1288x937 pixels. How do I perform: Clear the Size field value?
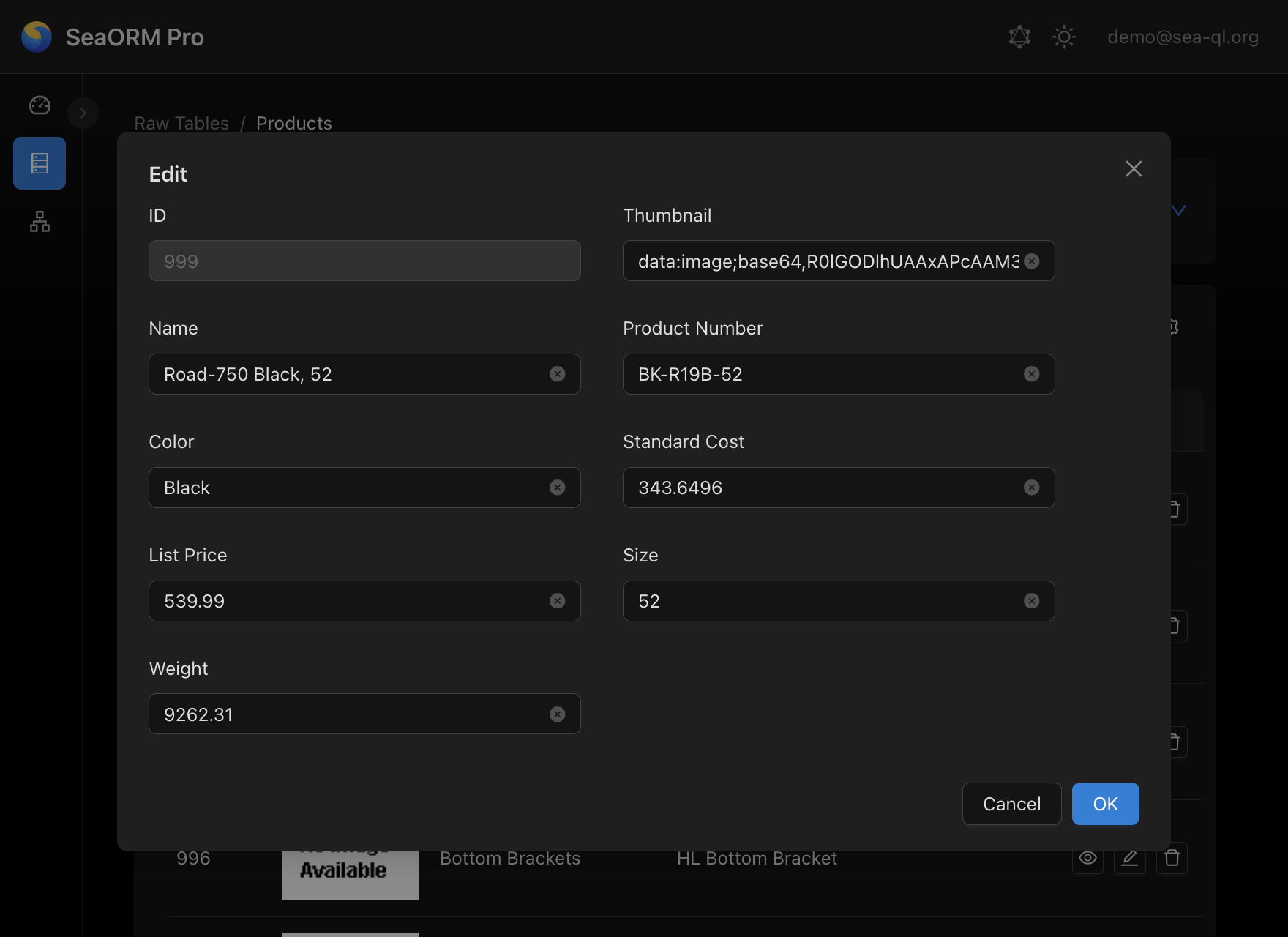(x=1031, y=601)
